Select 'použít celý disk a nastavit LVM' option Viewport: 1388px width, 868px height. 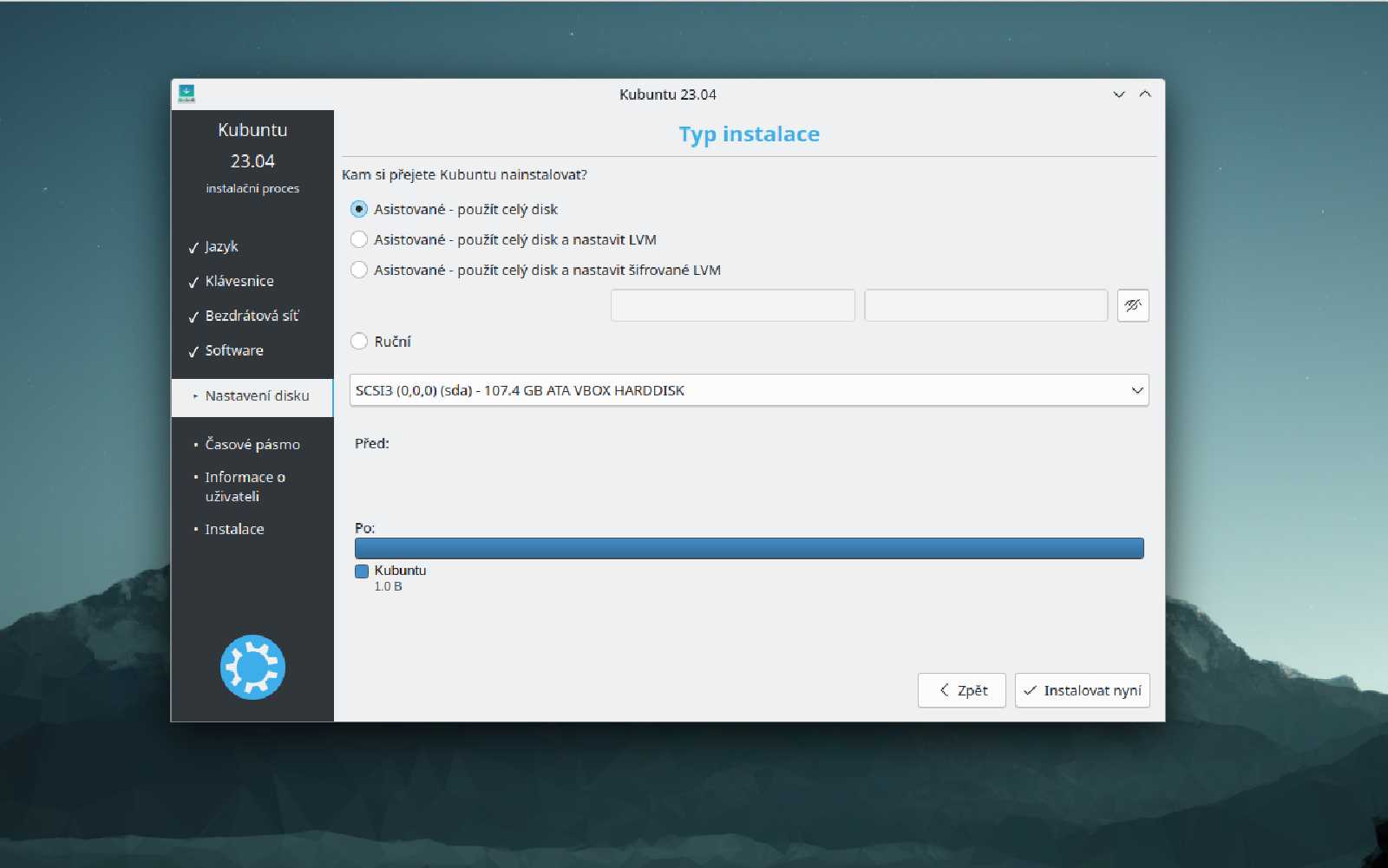503,239
